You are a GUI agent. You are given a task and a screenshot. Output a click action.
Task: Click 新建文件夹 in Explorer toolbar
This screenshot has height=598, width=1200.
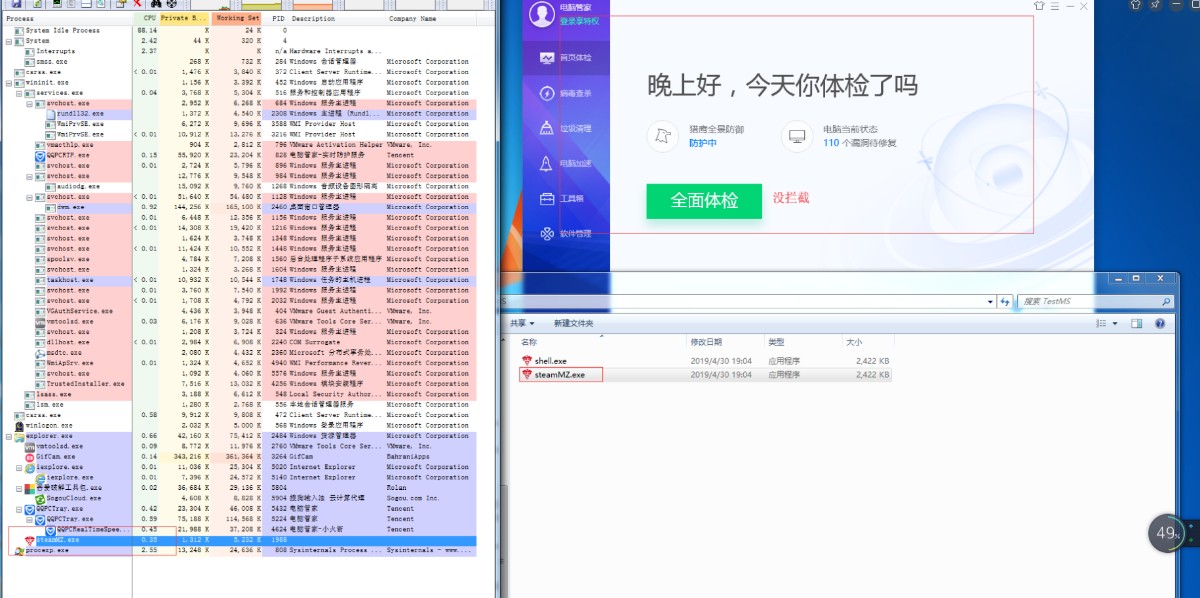point(574,323)
